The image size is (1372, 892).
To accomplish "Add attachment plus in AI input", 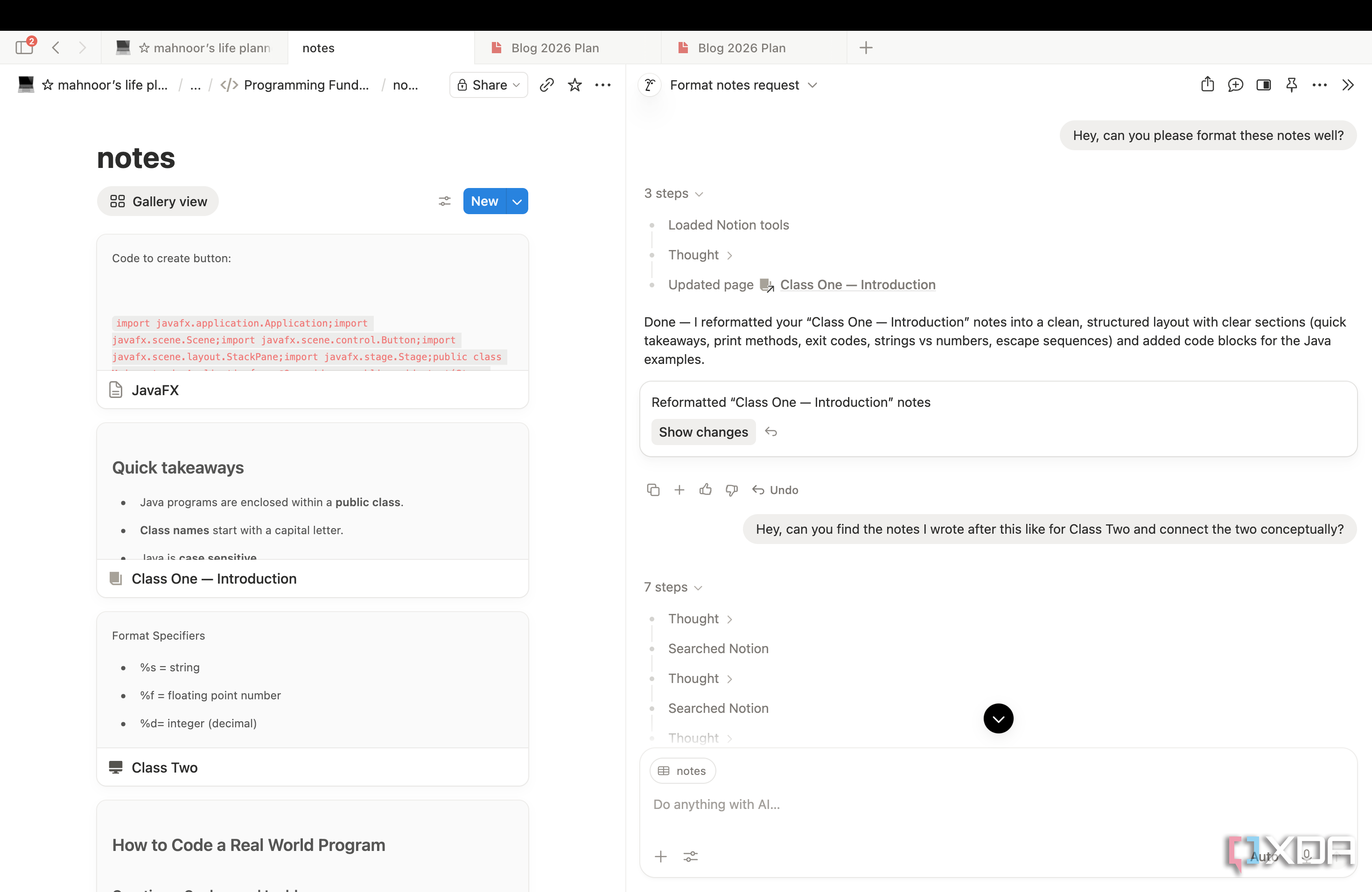I will coord(661,856).
